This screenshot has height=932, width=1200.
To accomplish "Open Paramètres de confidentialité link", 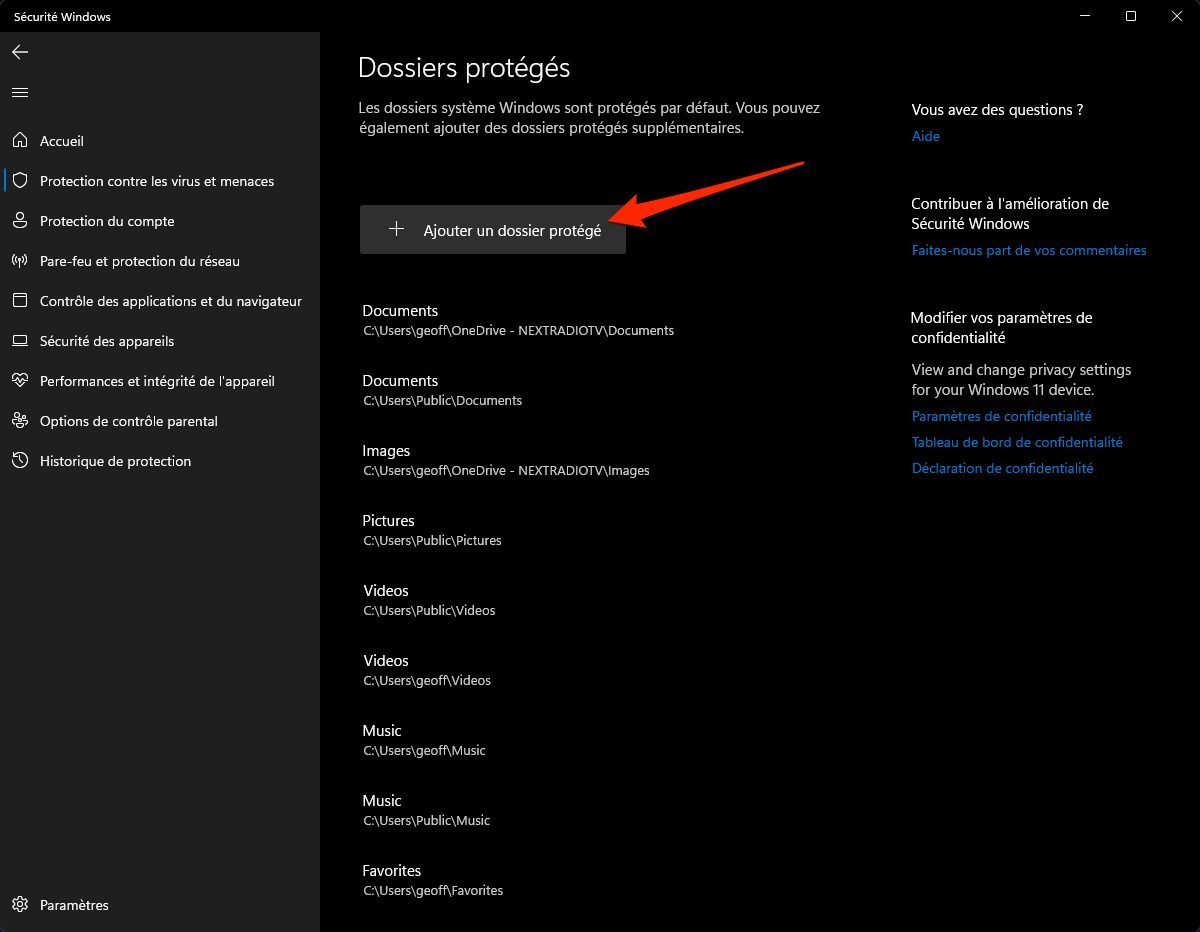I will tap(1002, 416).
